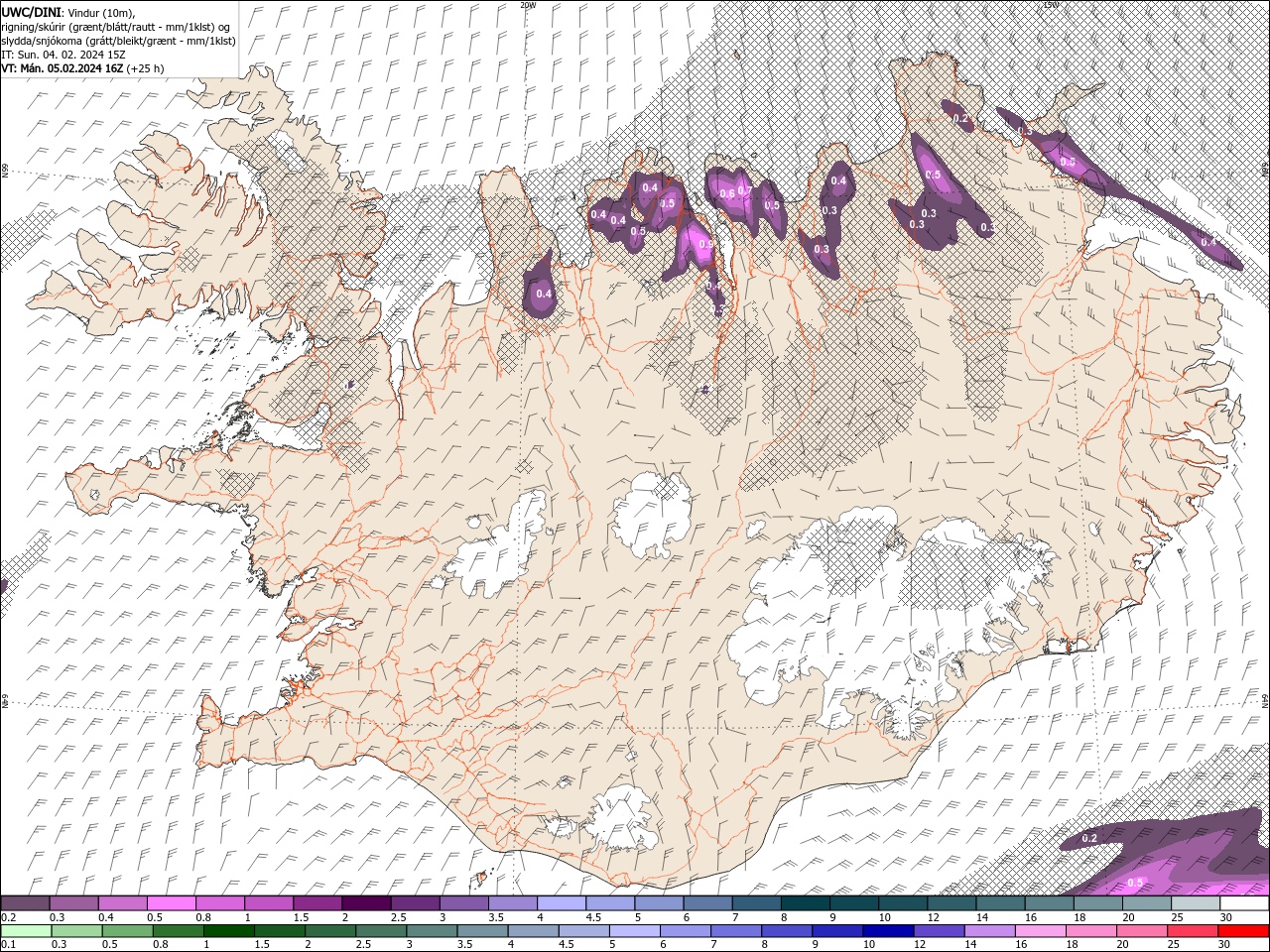Click the 0.7 snowfall label on the map
The width and height of the screenshot is (1270, 952).
coord(744,189)
